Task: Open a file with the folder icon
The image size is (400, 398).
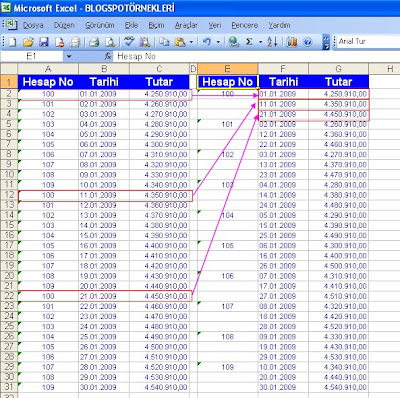Action: [x=28, y=42]
